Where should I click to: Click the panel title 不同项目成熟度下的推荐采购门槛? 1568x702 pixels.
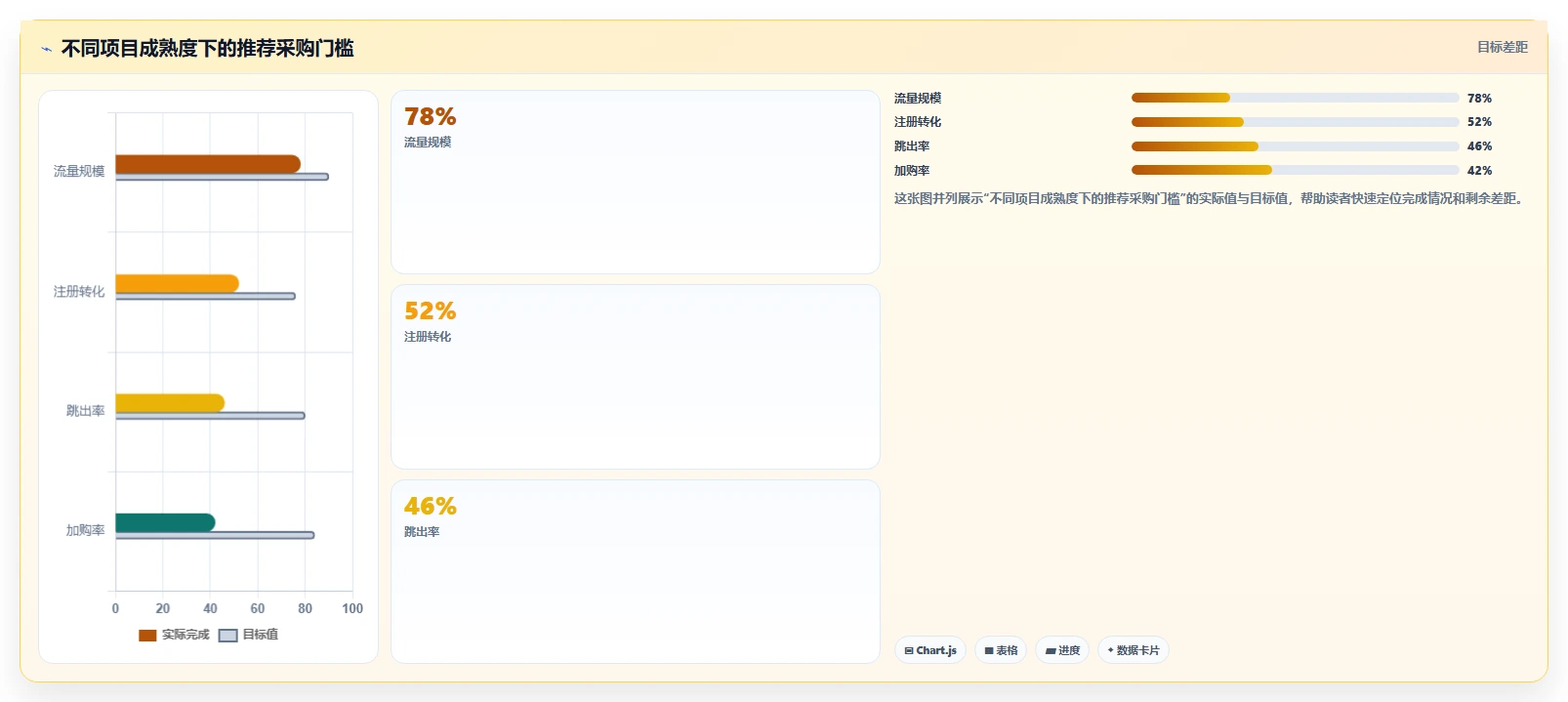click(x=207, y=48)
